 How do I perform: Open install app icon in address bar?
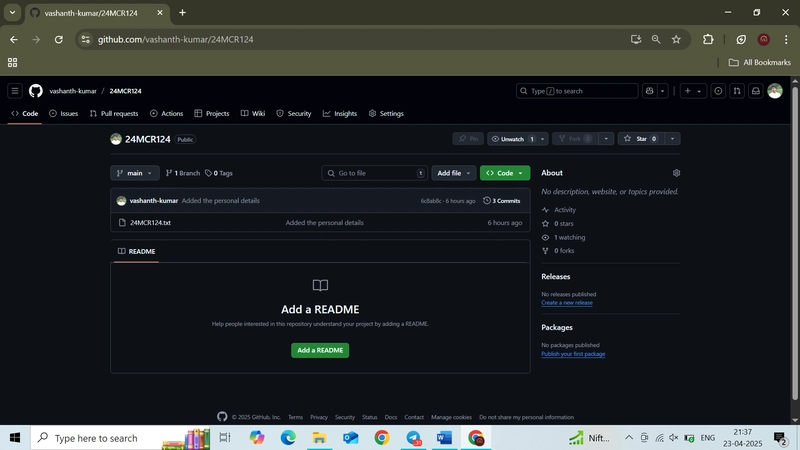[x=636, y=39]
